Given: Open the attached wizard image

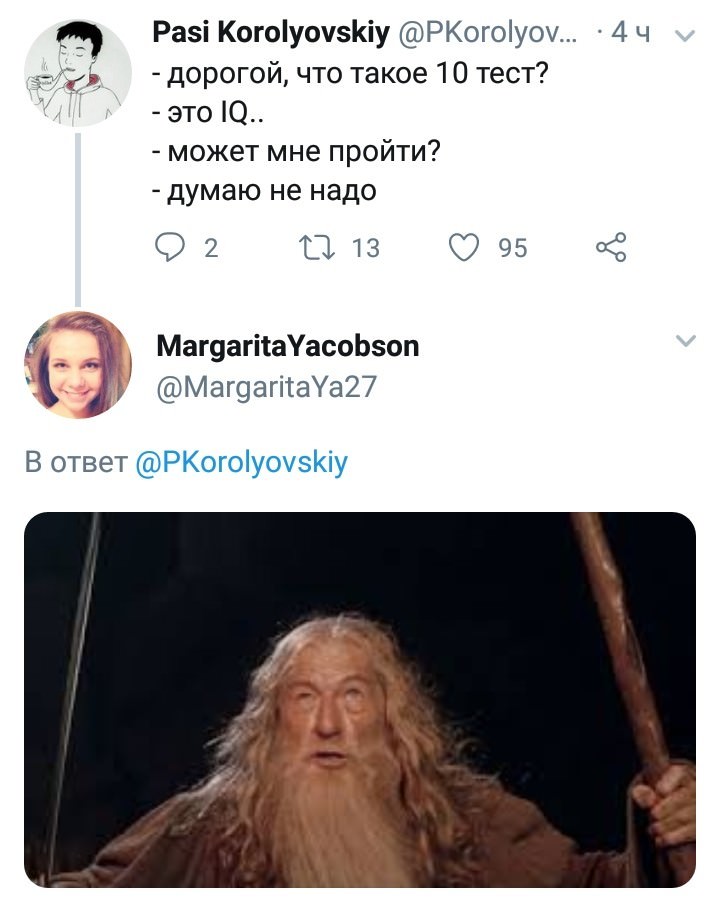Looking at the screenshot, I should click(360, 700).
